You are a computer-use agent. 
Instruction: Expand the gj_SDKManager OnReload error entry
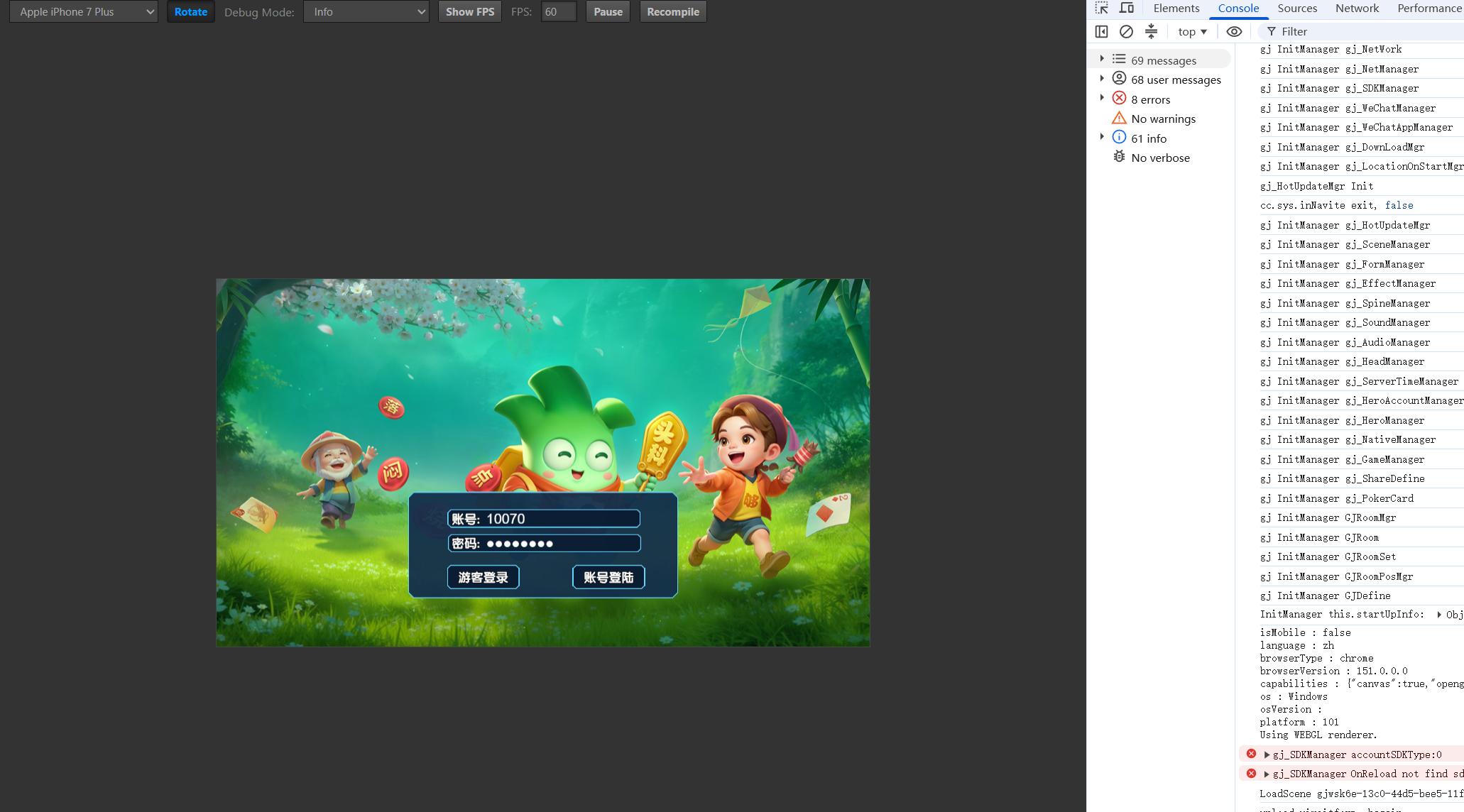coord(1267,774)
